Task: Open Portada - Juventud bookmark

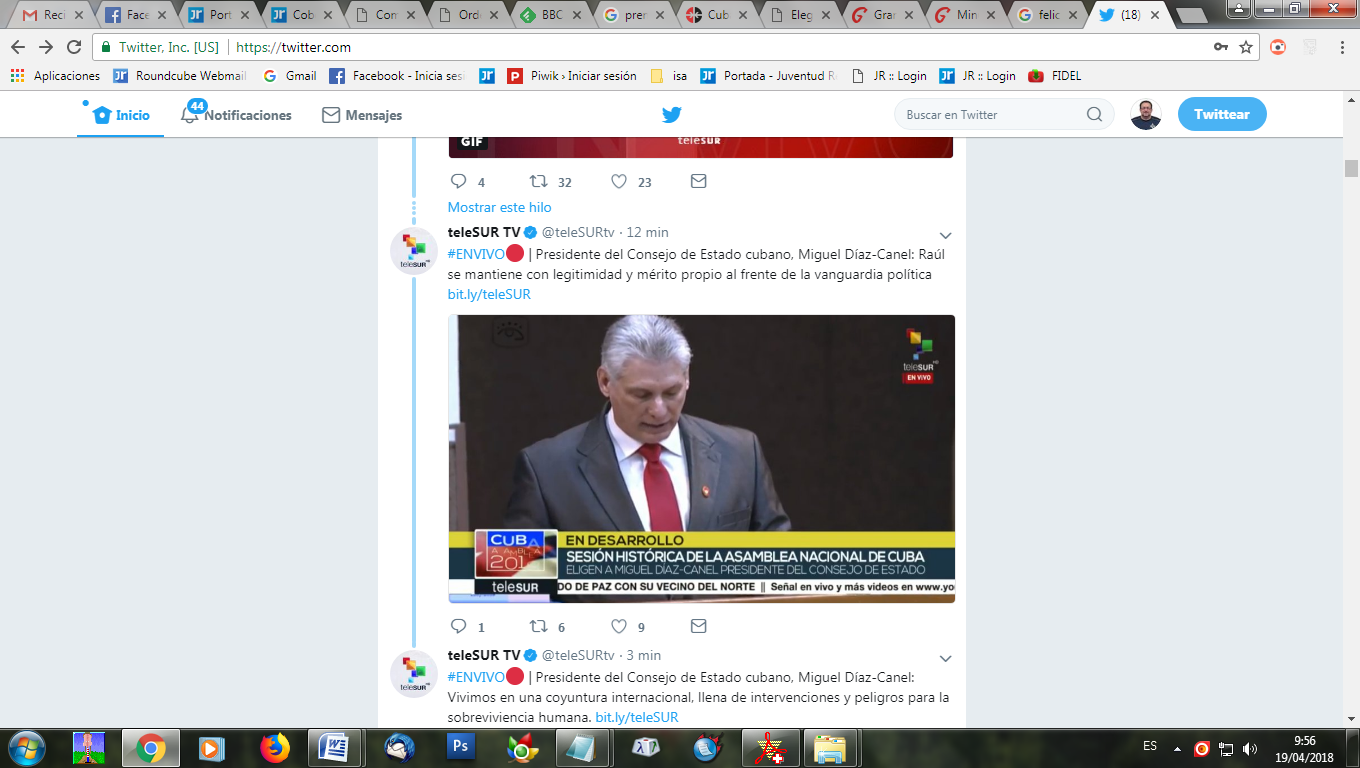Action: 769,75
